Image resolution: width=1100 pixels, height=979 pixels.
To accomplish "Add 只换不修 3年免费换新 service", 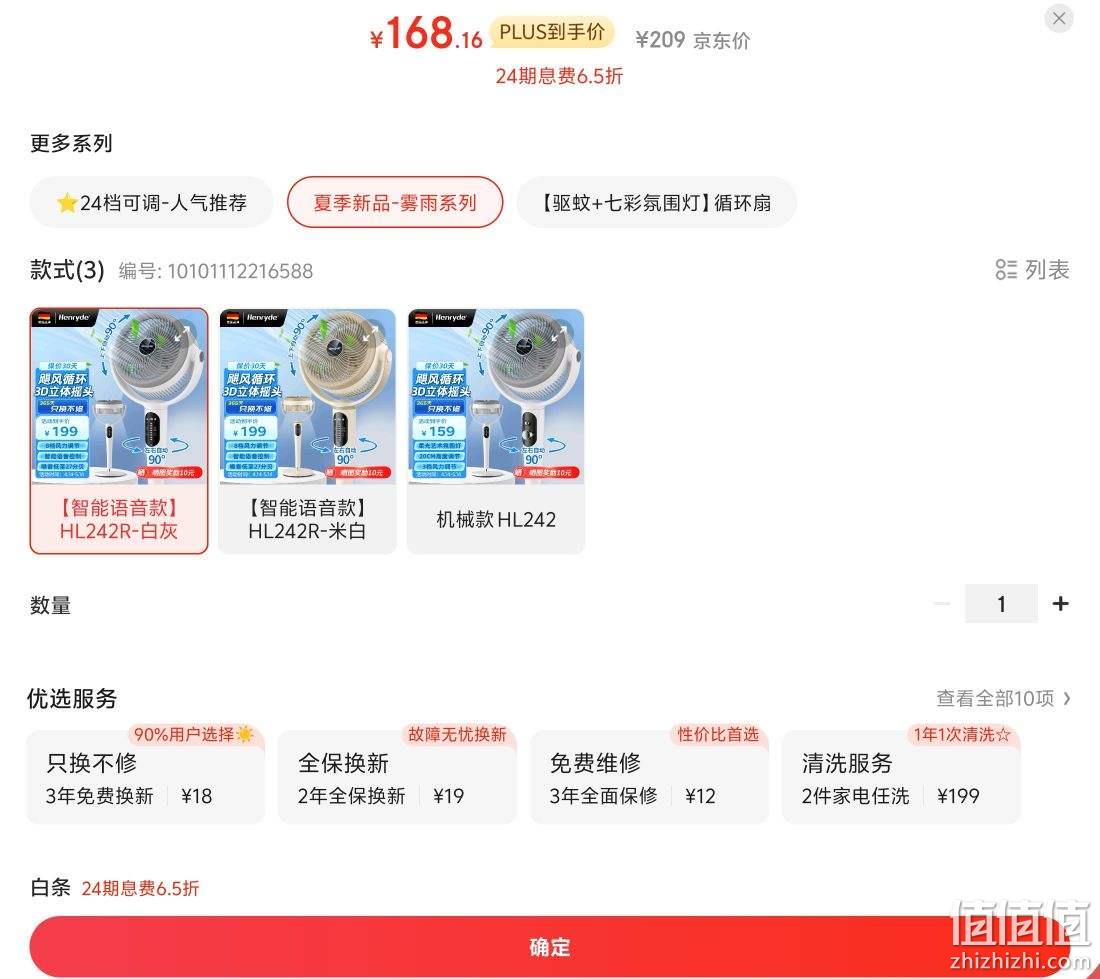I will tap(145, 776).
